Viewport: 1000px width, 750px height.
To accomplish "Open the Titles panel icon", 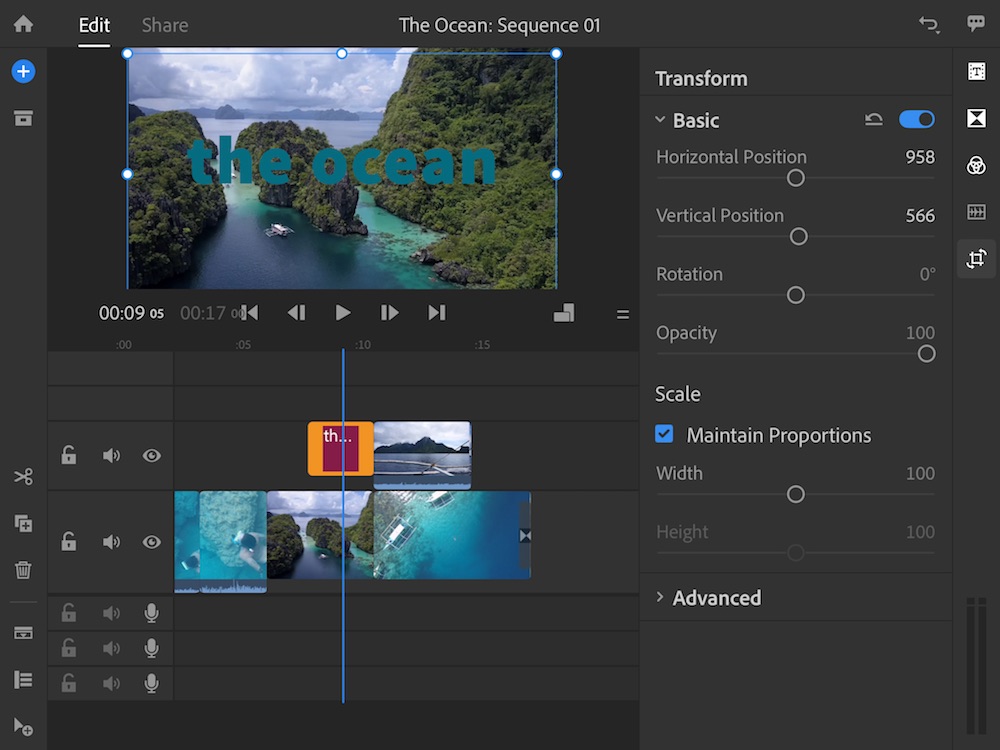I will click(976, 71).
